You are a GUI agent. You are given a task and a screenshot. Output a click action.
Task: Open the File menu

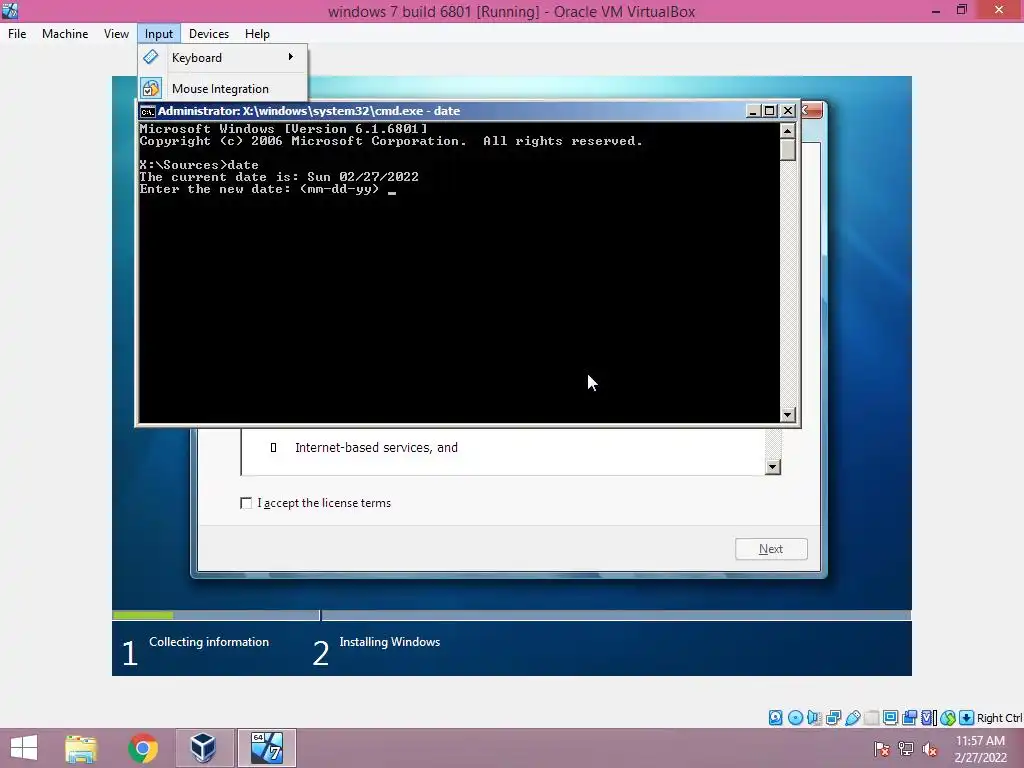pyautogui.click(x=17, y=33)
